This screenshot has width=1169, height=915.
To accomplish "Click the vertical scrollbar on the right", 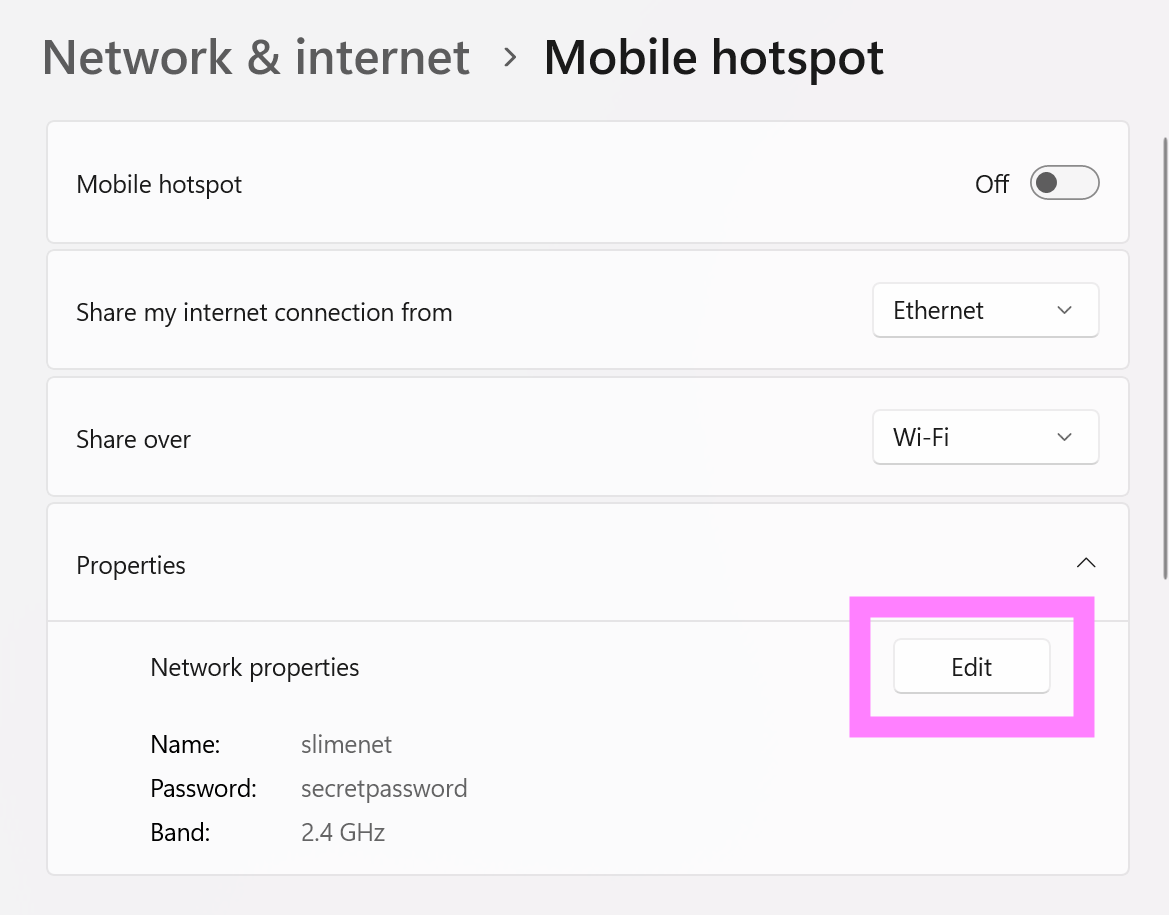I will pos(1165,358).
